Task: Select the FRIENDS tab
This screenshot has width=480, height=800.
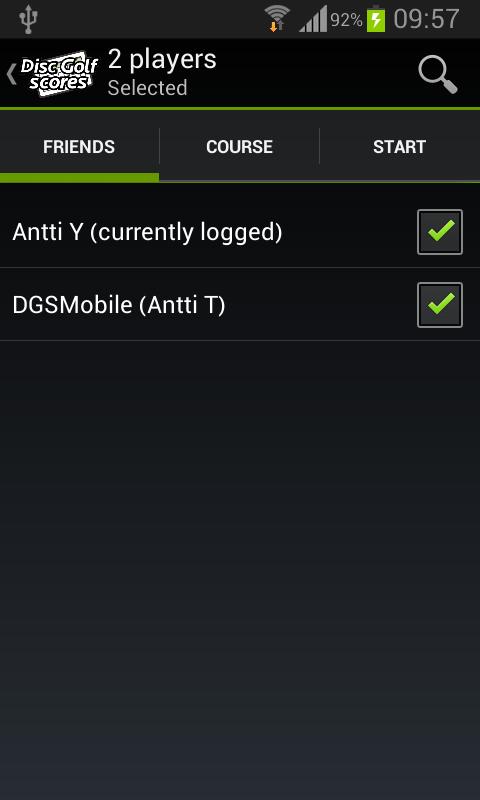Action: 79,147
